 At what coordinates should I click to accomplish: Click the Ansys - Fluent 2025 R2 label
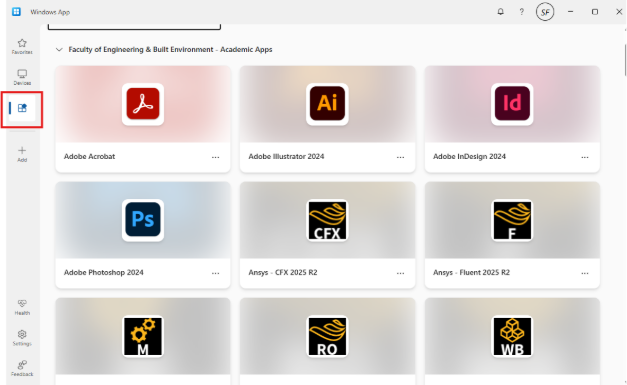[471, 273]
